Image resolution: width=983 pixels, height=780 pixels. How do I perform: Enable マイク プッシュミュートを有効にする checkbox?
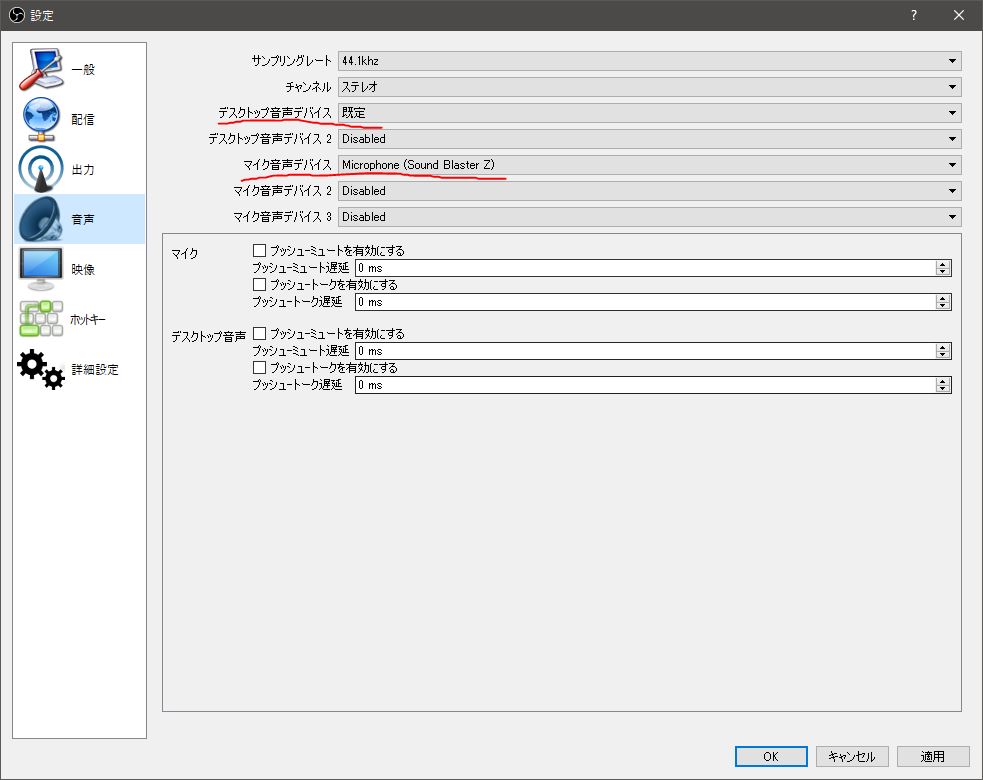259,250
